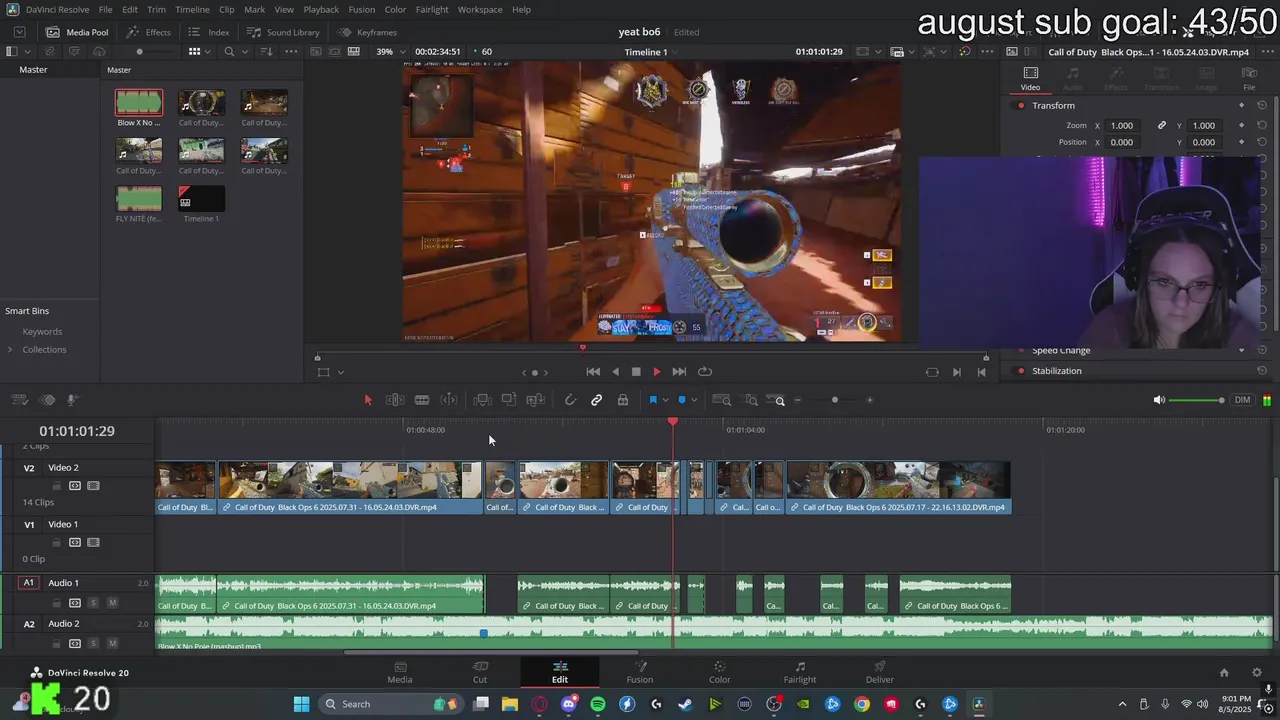Select the FLY NITE media thumbnail
The height and width of the screenshot is (720, 1280).
click(x=139, y=197)
